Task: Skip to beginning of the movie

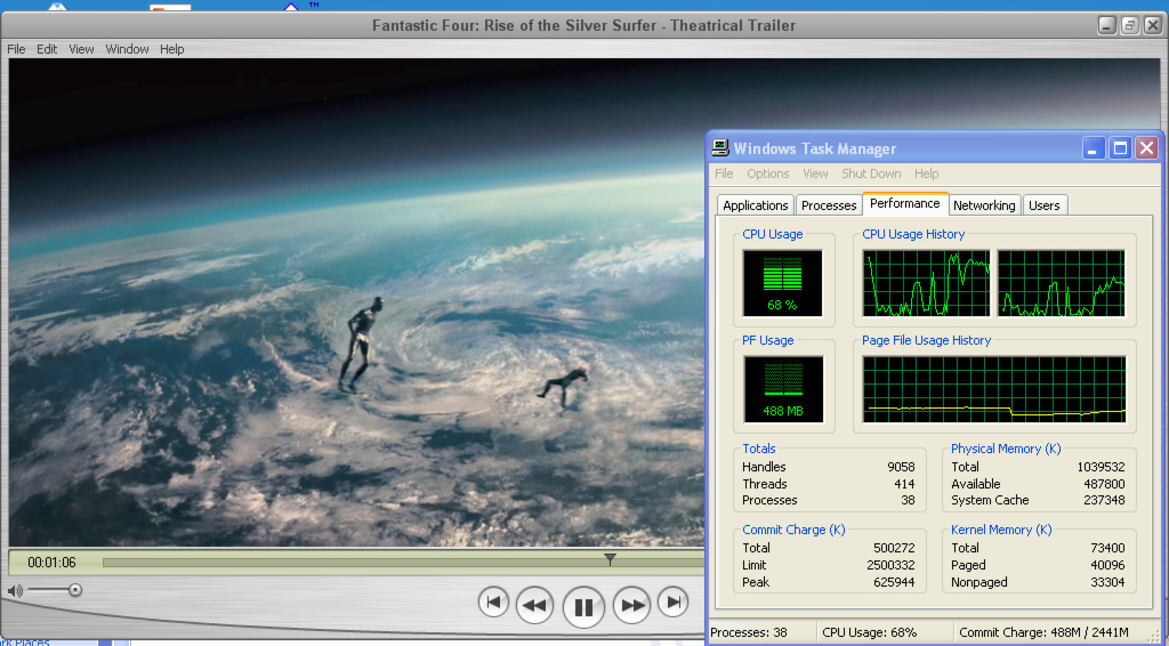Action: pyautogui.click(x=493, y=602)
